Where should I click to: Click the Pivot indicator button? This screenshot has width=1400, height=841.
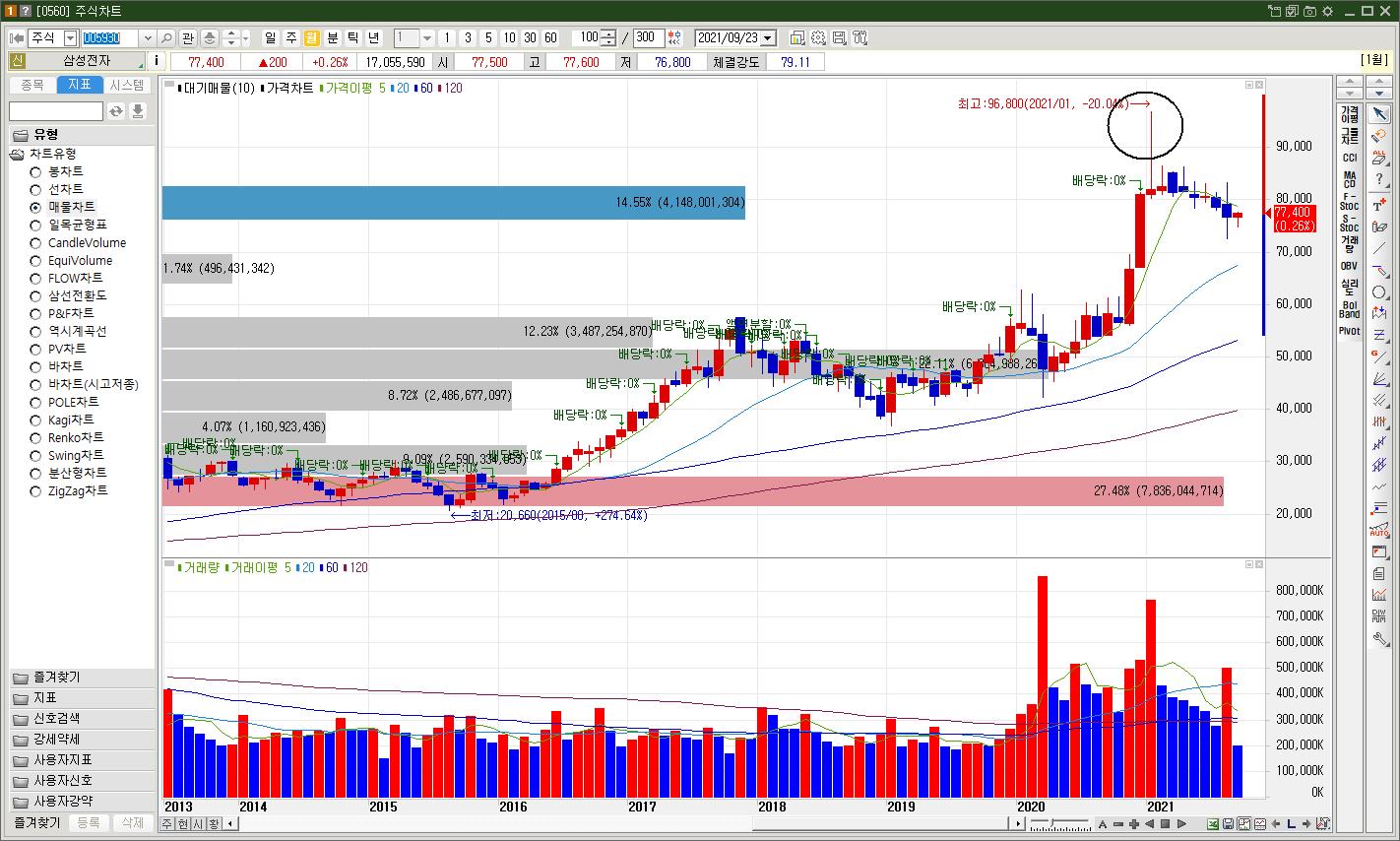coord(1349,332)
